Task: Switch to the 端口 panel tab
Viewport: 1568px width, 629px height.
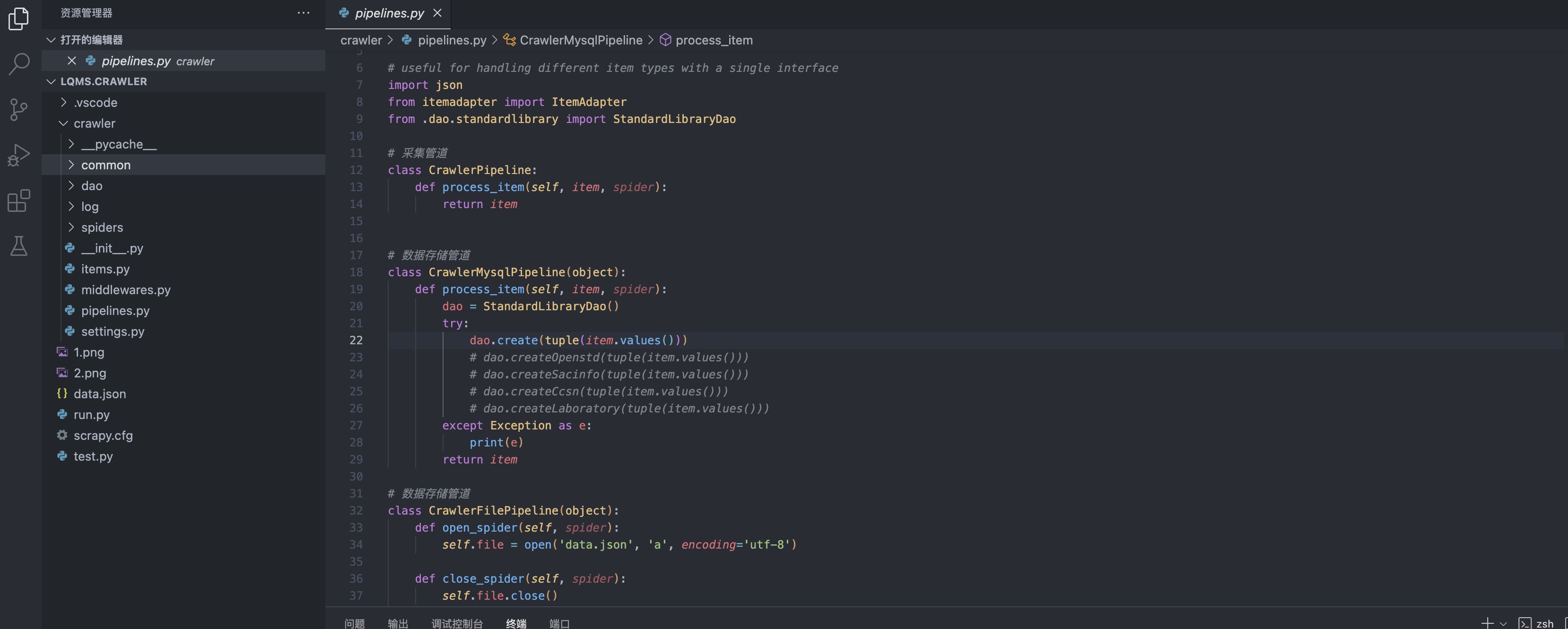Action: click(559, 623)
